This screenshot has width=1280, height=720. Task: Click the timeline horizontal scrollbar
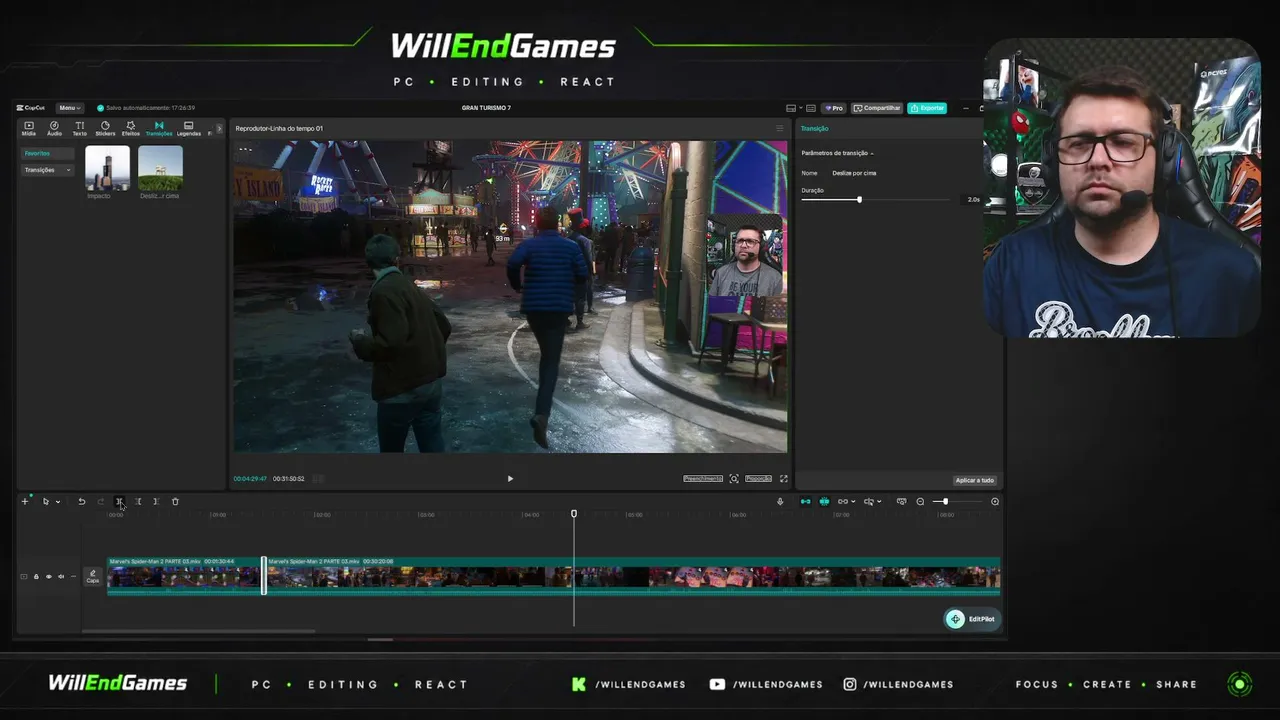[x=199, y=631]
